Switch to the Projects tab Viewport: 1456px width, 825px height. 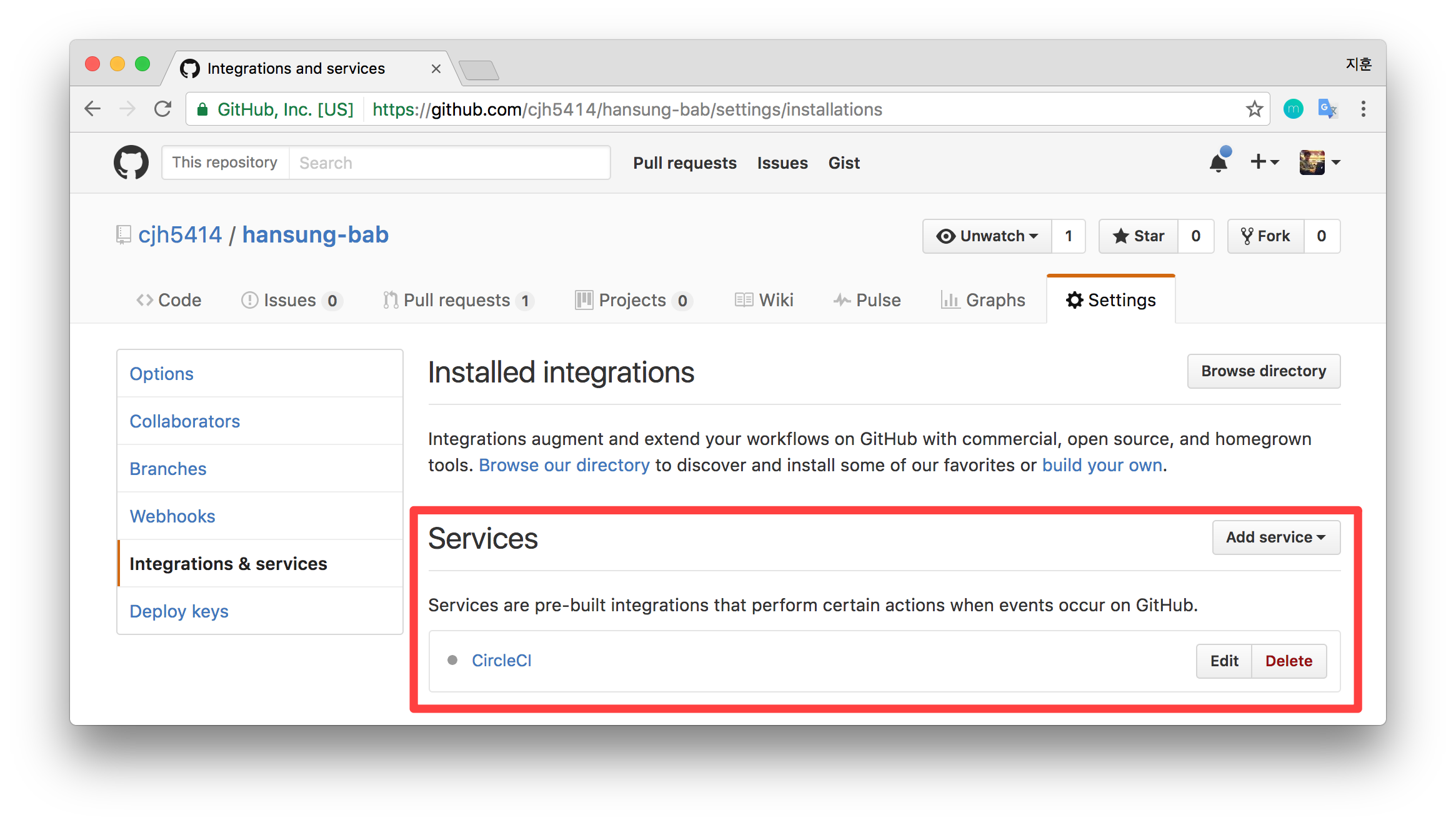click(x=634, y=301)
